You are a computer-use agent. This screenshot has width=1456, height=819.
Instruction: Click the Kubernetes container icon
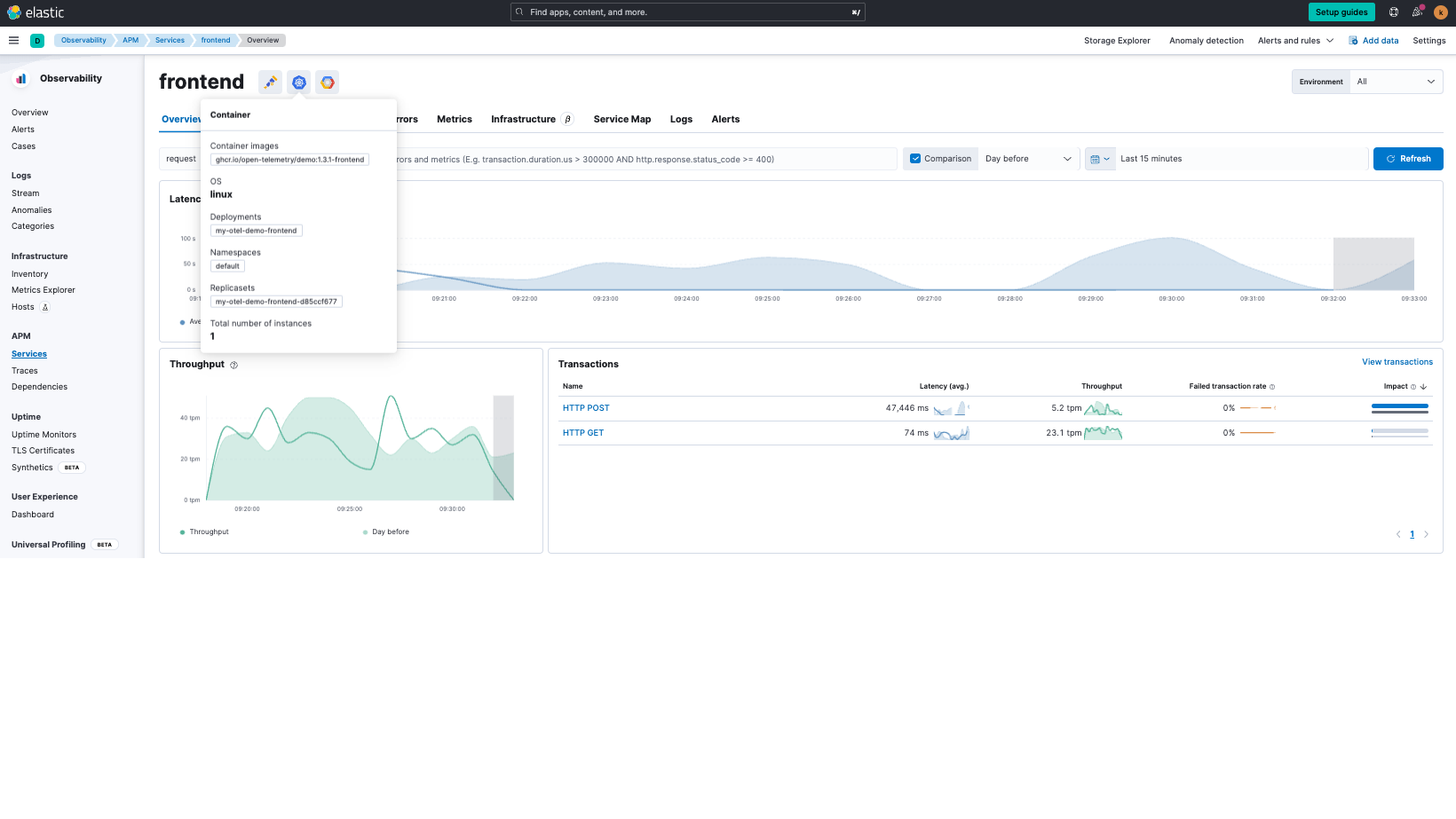pos(299,83)
